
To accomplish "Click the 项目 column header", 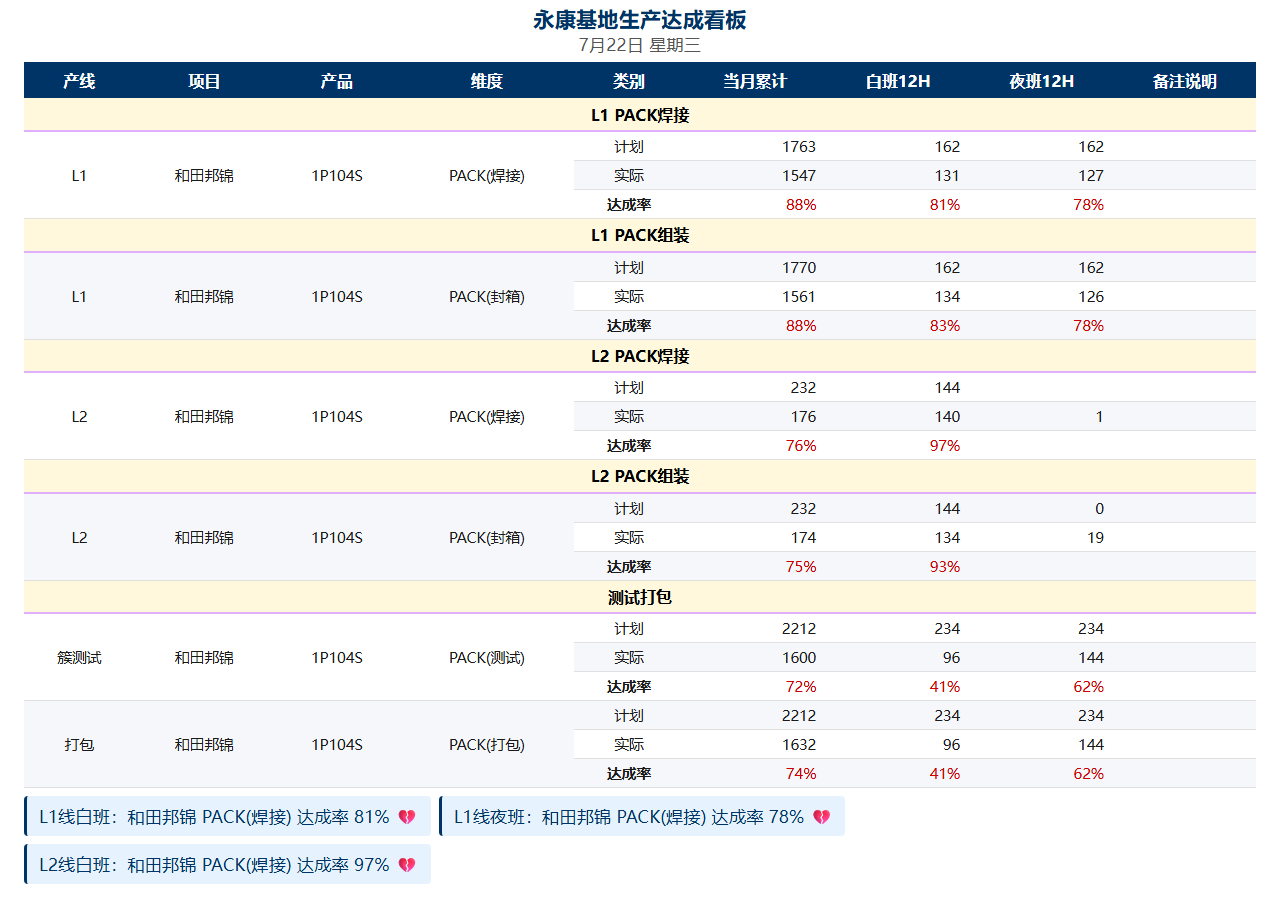I will point(204,81).
